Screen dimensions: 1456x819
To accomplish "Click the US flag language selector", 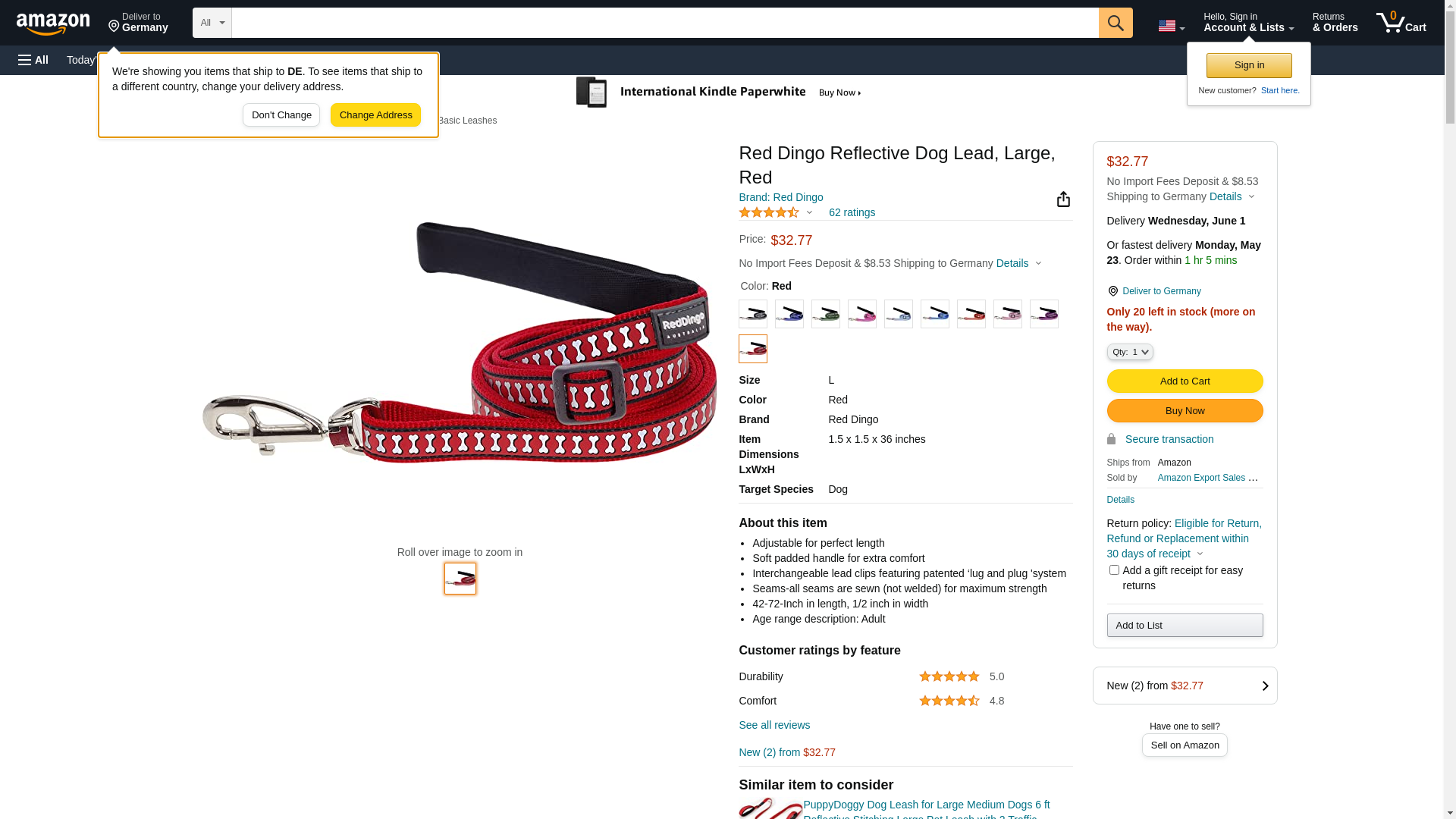I will (x=1170, y=26).
